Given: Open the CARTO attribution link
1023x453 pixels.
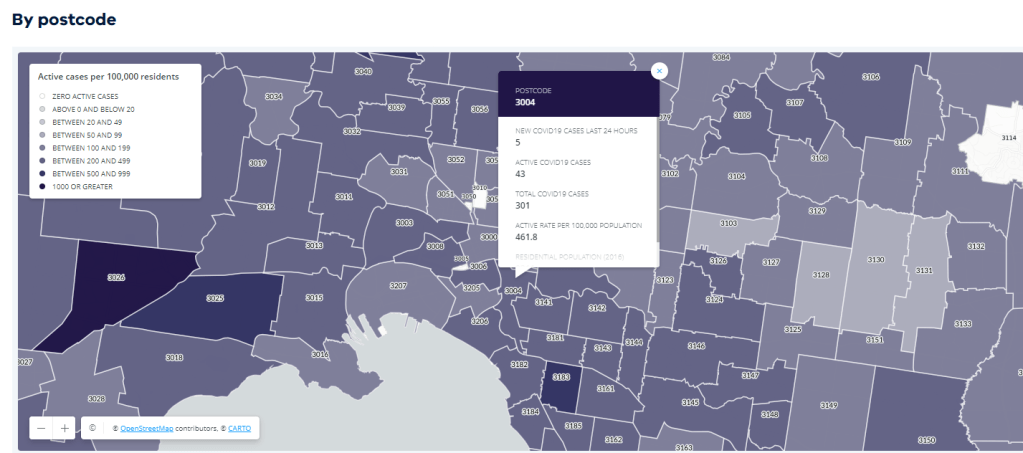Looking at the screenshot, I should (x=239, y=428).
